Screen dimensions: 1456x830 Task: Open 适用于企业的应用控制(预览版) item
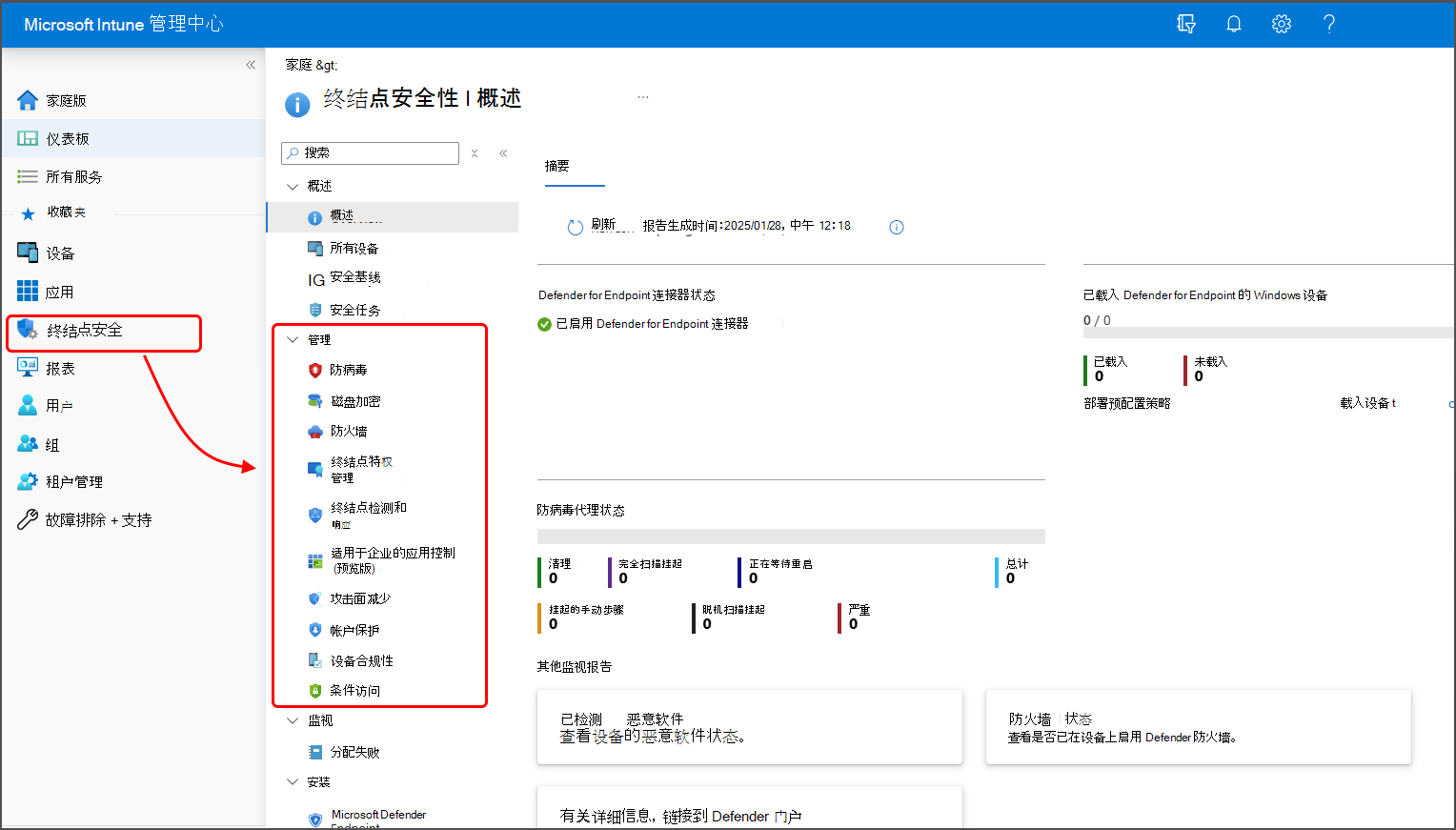(x=393, y=560)
